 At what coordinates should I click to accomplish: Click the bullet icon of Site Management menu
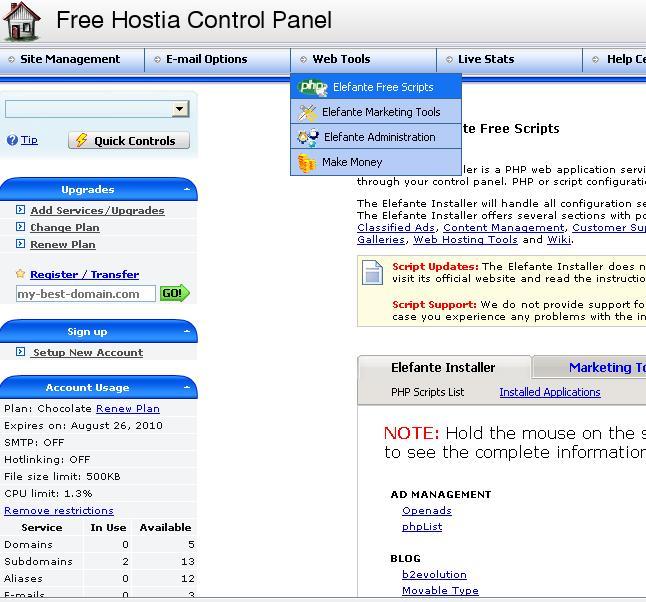click(12, 59)
